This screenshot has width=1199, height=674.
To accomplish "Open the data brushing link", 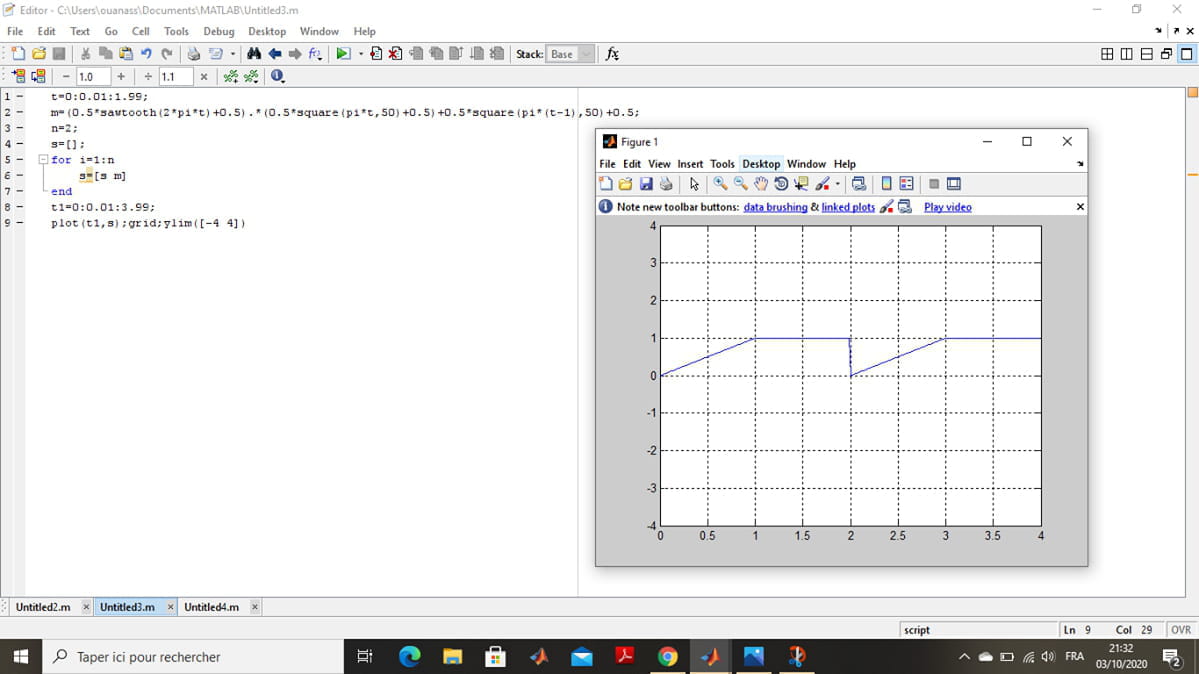I will tap(775, 207).
